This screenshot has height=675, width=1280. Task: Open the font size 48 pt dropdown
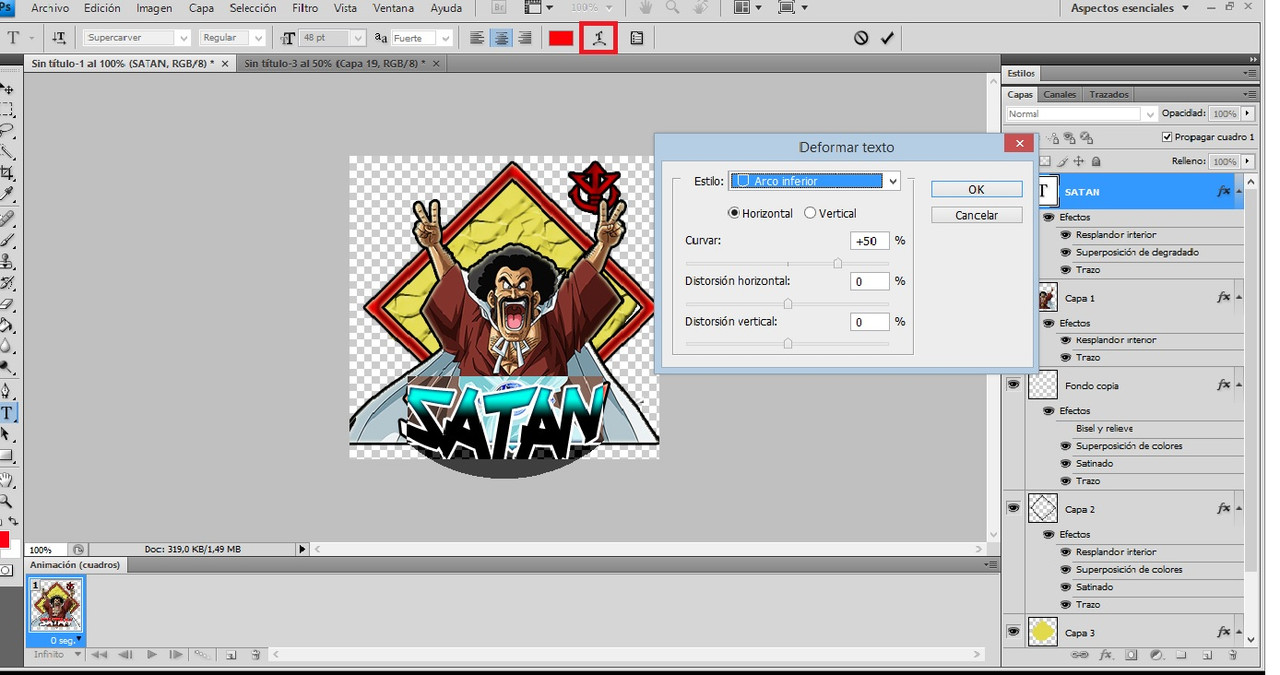(x=358, y=38)
